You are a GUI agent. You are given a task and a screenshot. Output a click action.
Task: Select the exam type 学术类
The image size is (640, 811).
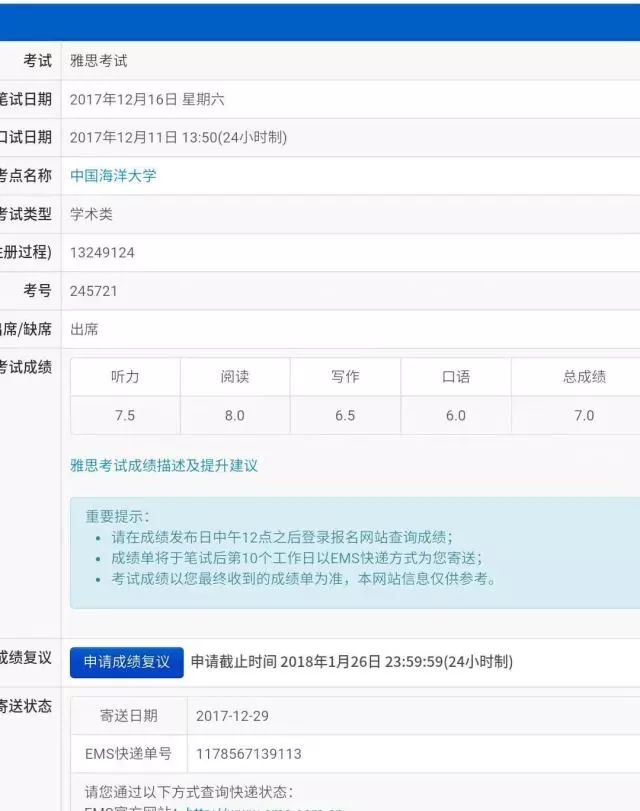click(91, 214)
